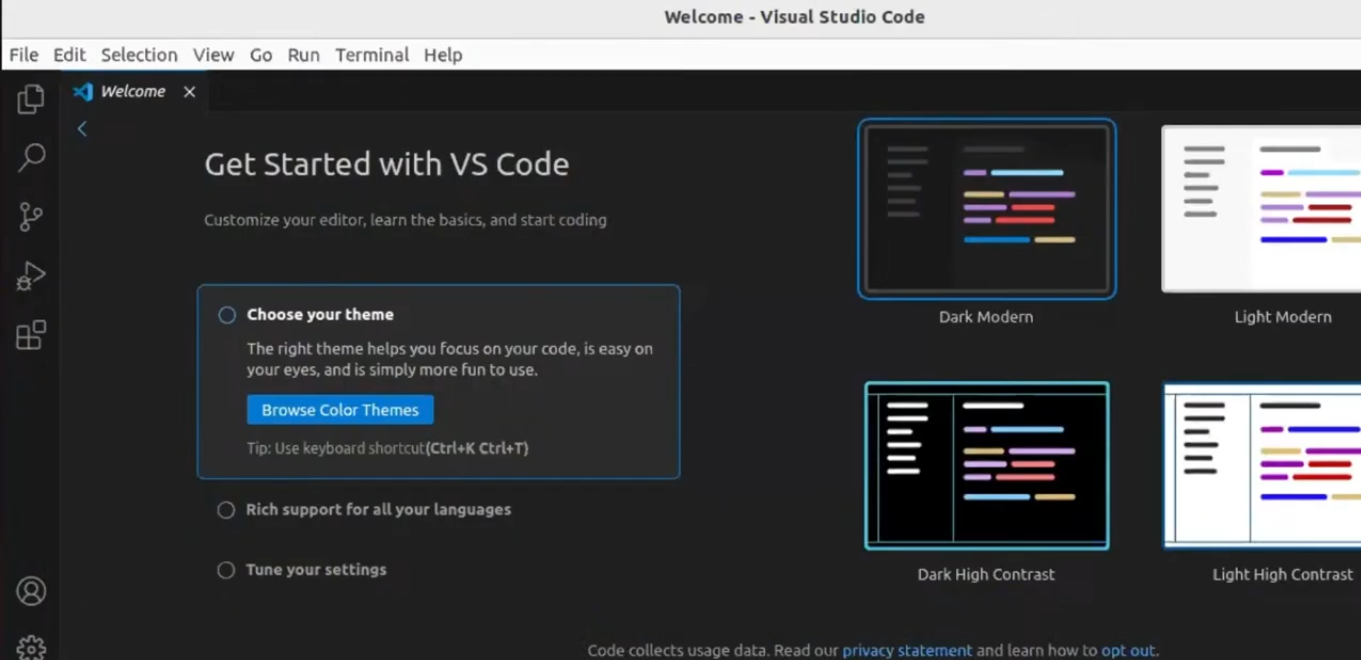The image size is (1361, 660).
Task: Click the Dark Modern label
Action: 986,317
